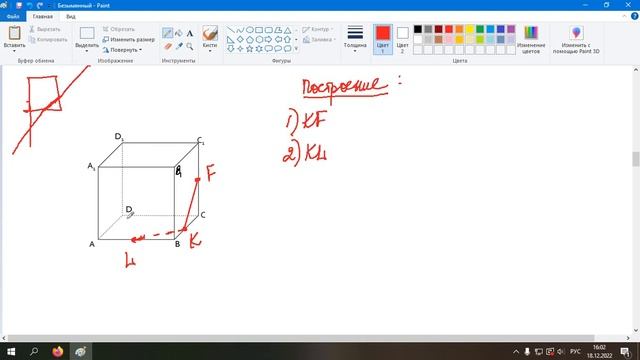The image size is (640, 360).
Task: Choose the Right triangle shape
Action: (x=231, y=39)
